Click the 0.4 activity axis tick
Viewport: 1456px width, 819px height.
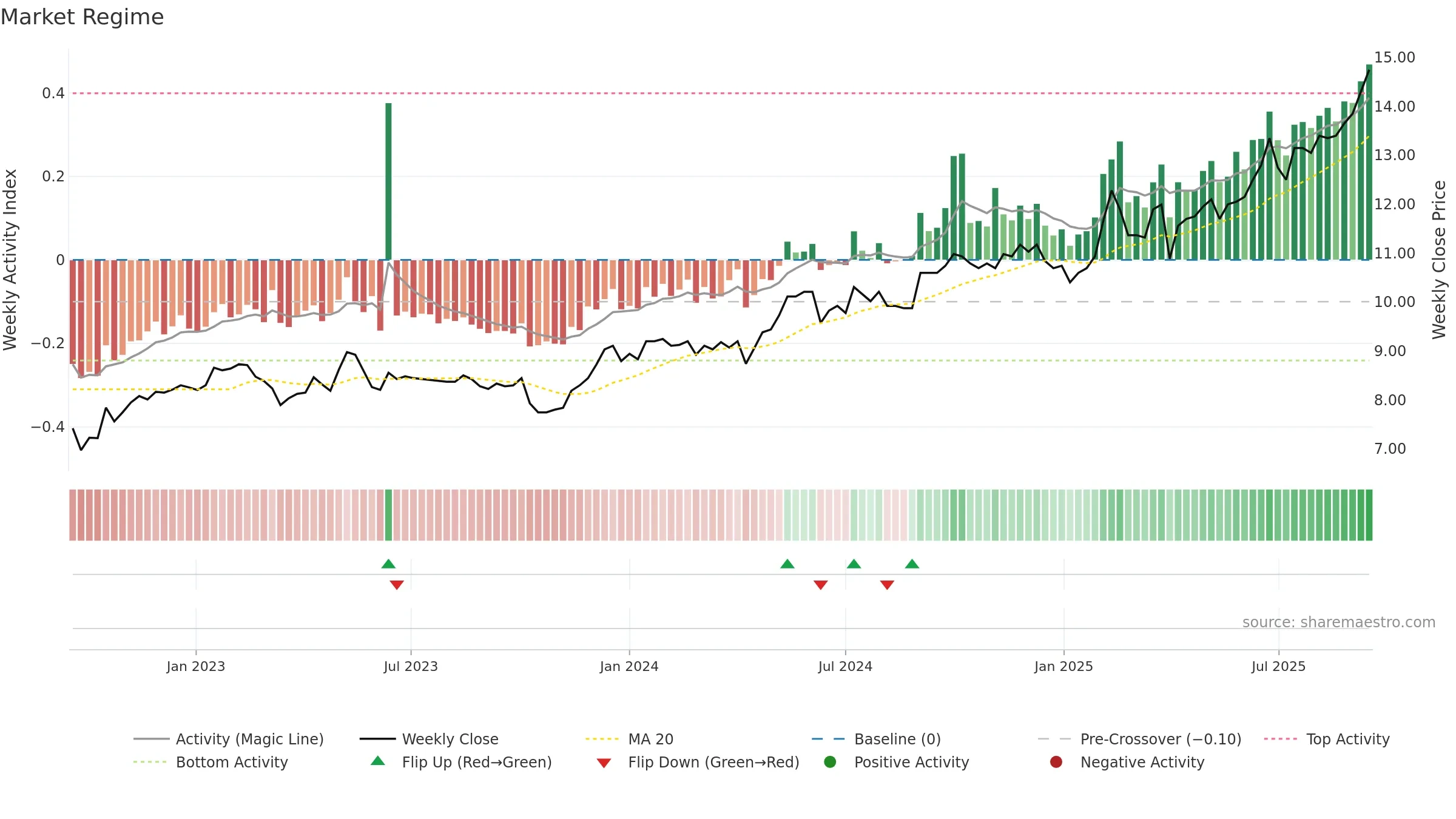[x=53, y=93]
